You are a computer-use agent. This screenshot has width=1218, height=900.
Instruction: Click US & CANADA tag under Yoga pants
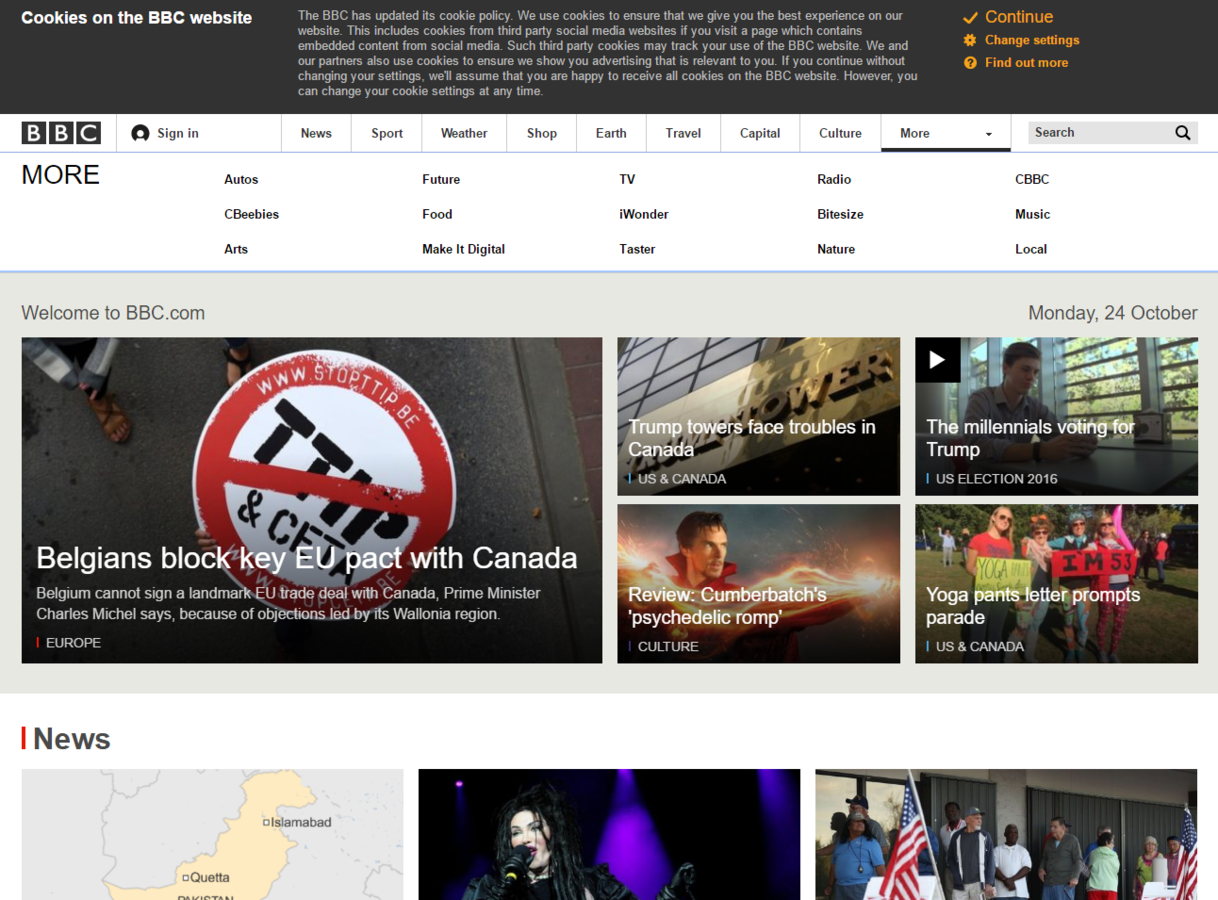980,646
